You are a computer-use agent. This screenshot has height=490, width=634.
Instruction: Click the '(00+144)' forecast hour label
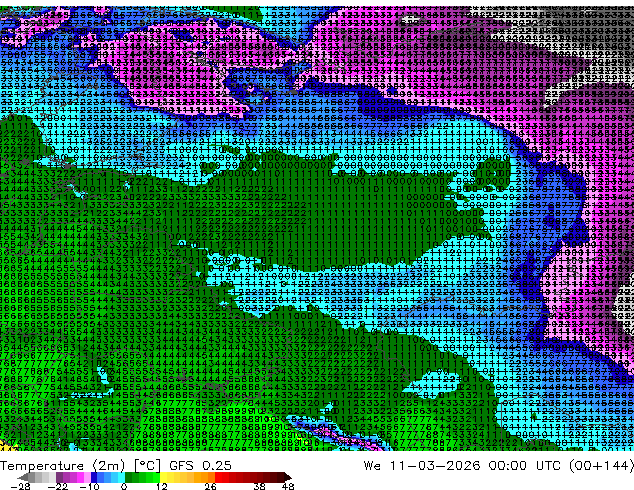point(601,466)
